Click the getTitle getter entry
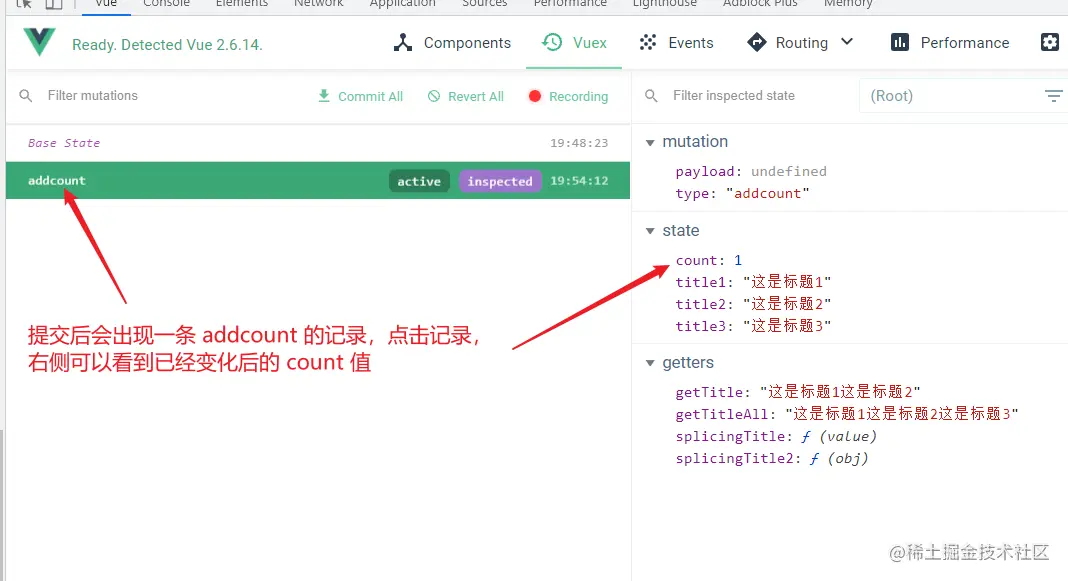This screenshot has width=1068, height=581. (798, 392)
